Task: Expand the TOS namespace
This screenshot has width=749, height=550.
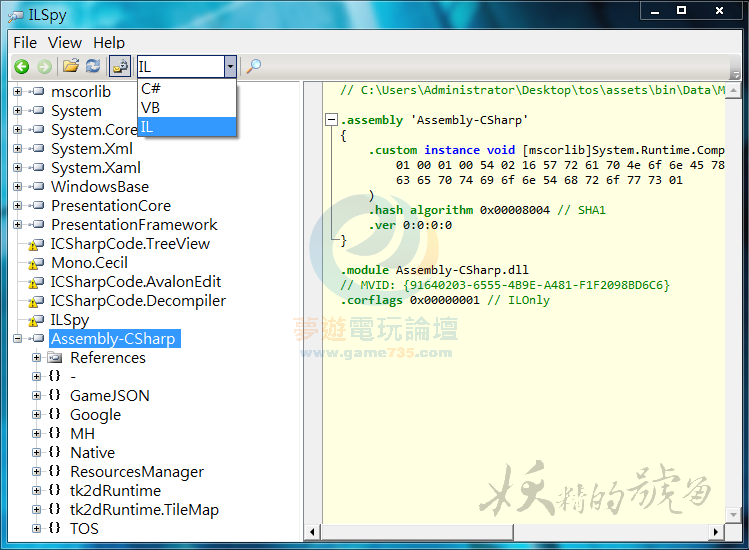Action: pos(37,528)
